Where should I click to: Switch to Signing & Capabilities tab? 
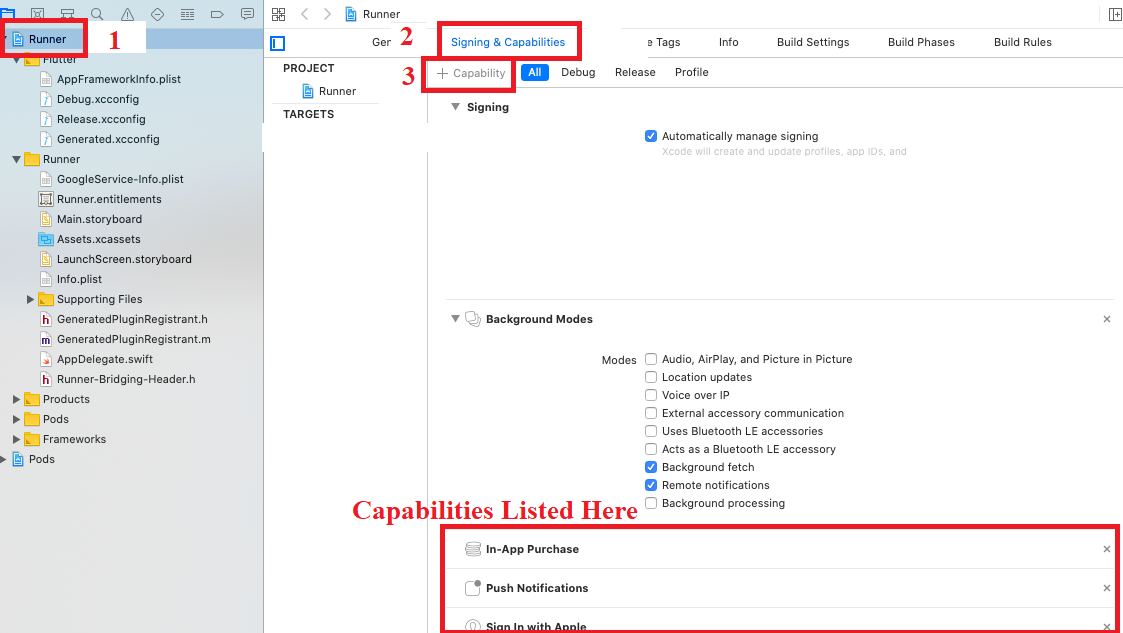coord(508,42)
